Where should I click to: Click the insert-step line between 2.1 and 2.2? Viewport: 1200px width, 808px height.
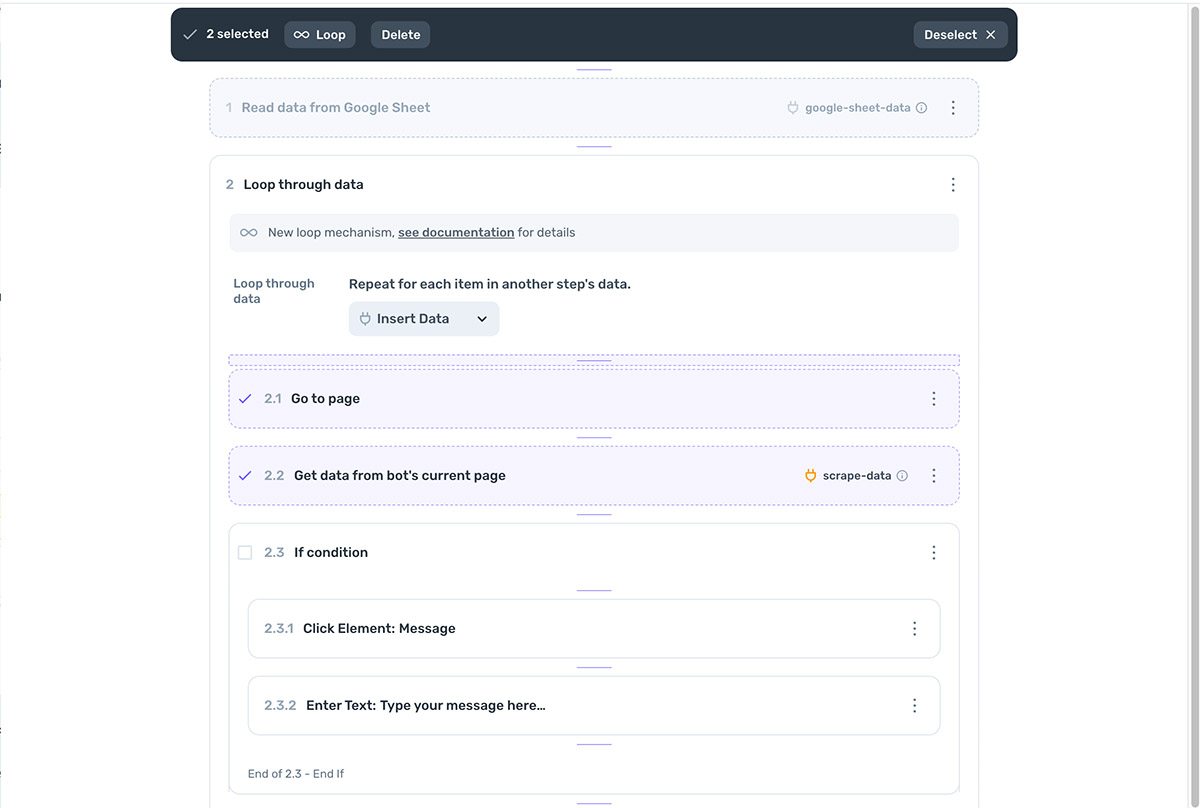coord(594,437)
